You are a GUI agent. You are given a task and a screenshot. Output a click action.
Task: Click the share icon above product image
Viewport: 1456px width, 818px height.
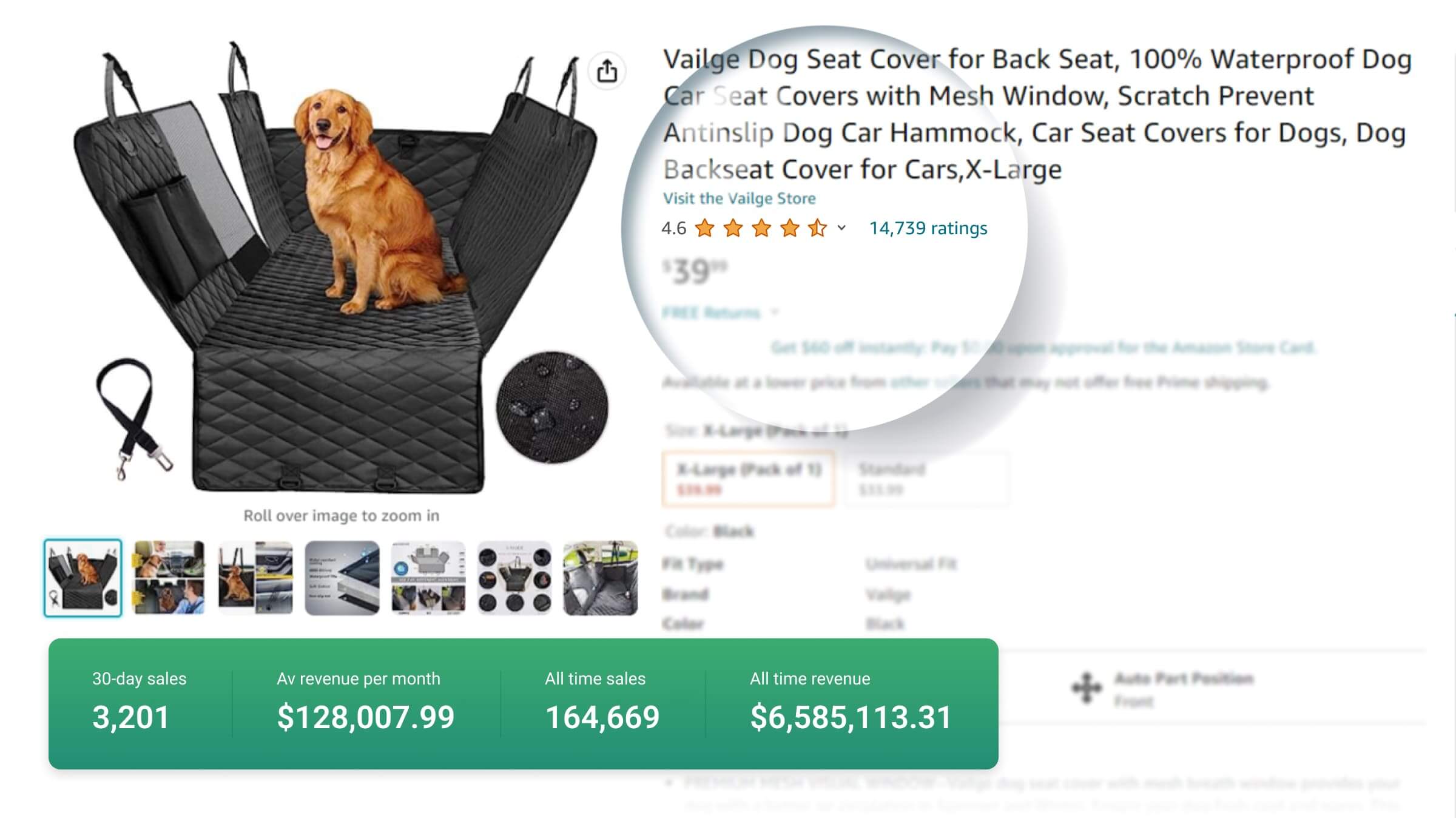(x=607, y=72)
